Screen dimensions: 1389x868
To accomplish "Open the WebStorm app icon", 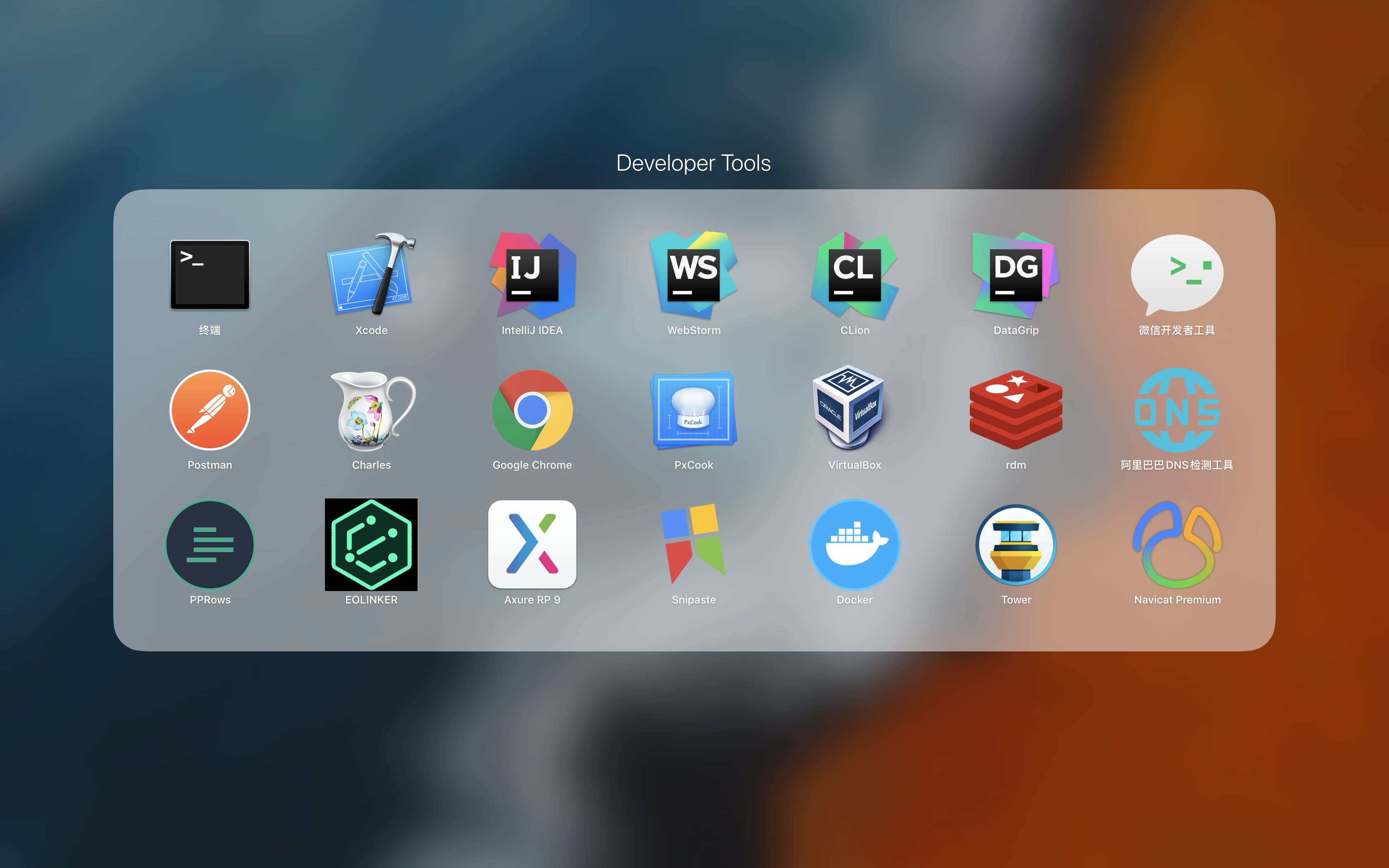I will [x=693, y=275].
